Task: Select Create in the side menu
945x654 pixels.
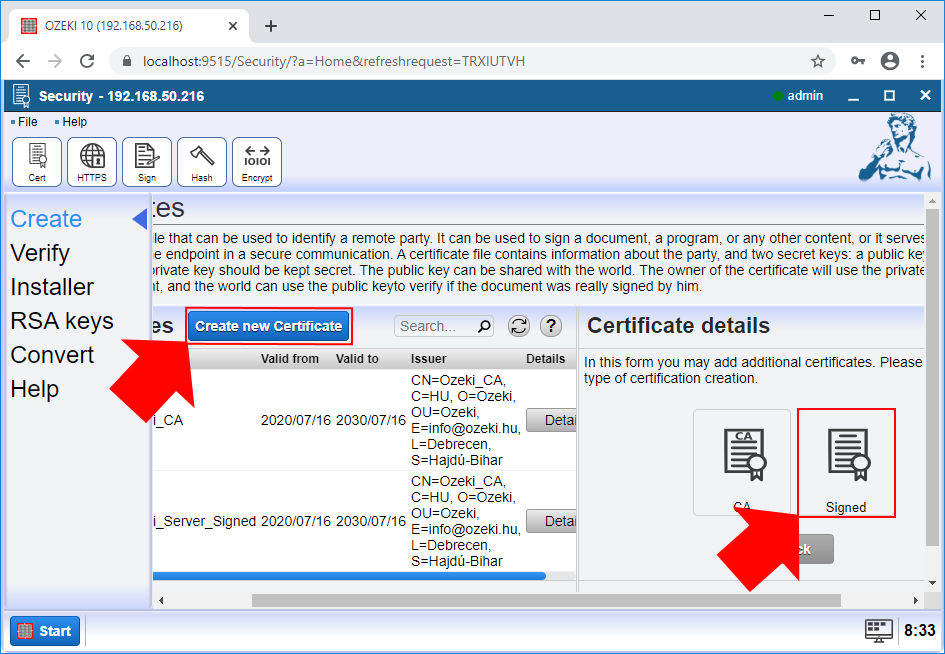Action: pos(46,219)
